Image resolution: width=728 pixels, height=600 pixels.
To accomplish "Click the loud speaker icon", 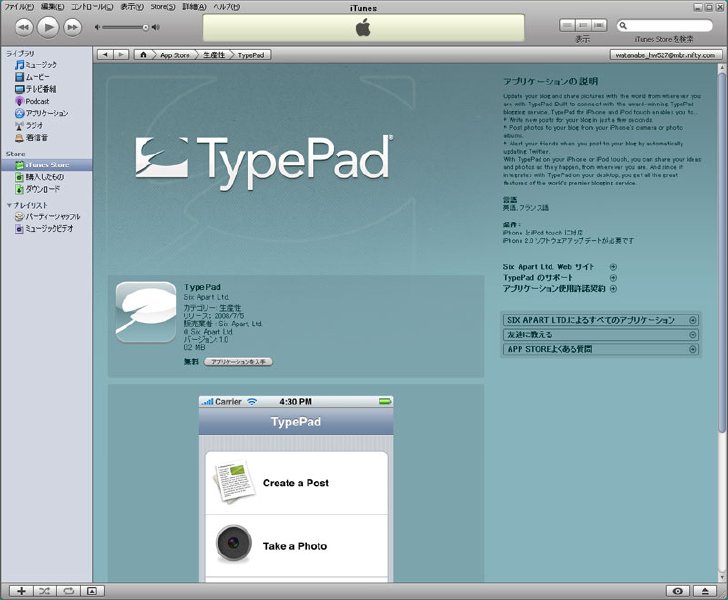I will coord(156,27).
